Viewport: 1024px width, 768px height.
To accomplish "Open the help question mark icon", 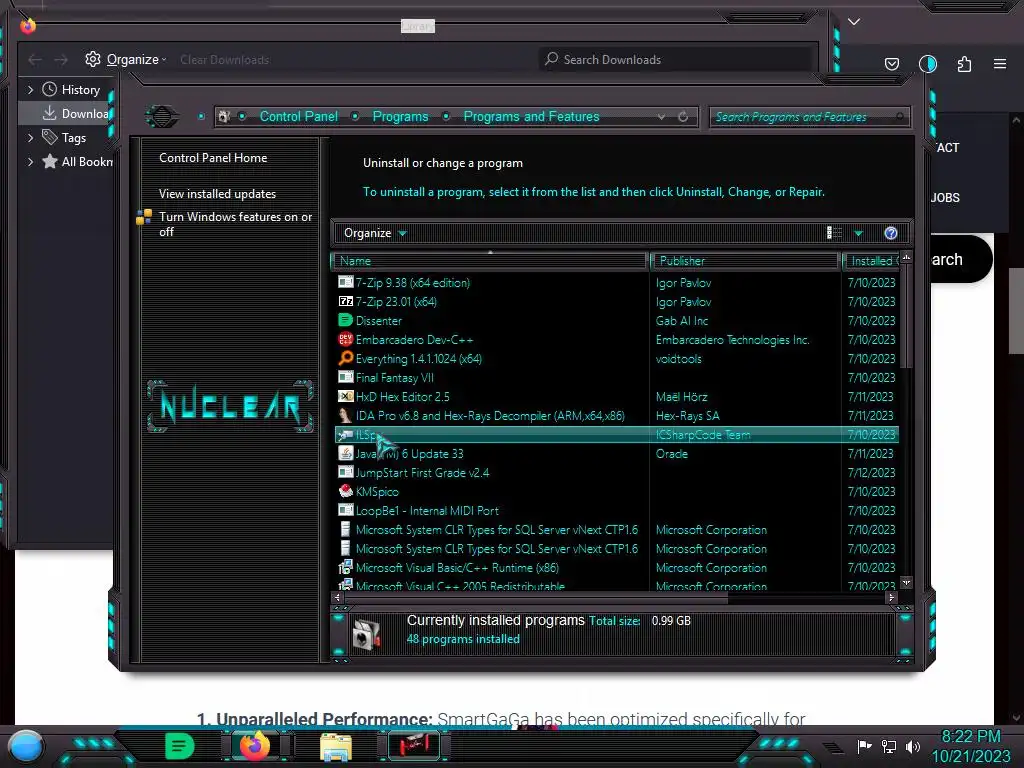I will pos(891,233).
